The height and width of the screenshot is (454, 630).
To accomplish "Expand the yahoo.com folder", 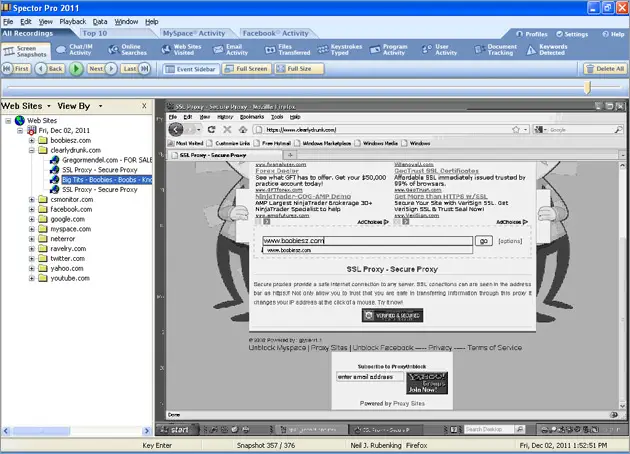I will coord(31,268).
